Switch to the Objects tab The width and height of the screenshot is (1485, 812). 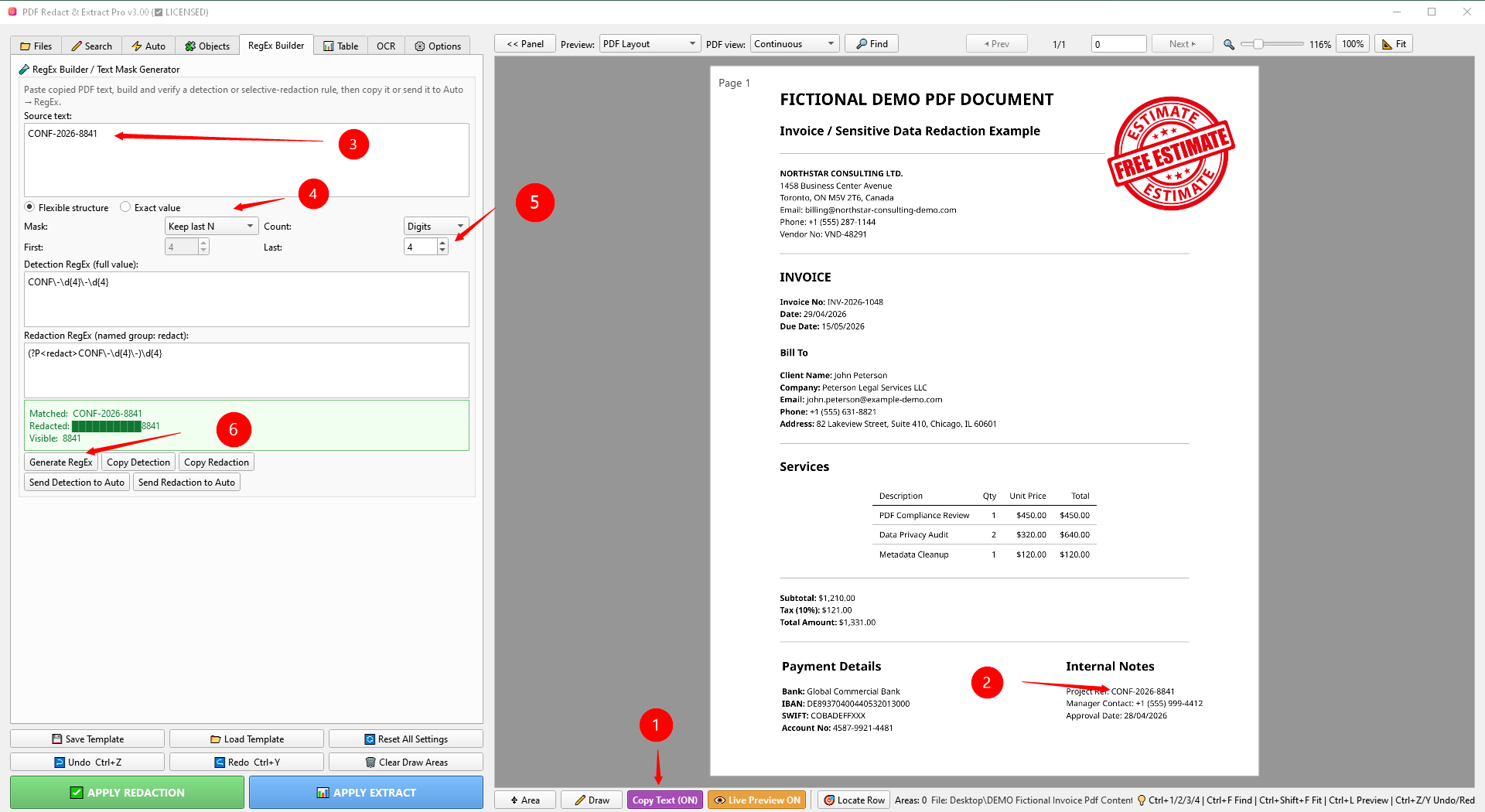[207, 46]
